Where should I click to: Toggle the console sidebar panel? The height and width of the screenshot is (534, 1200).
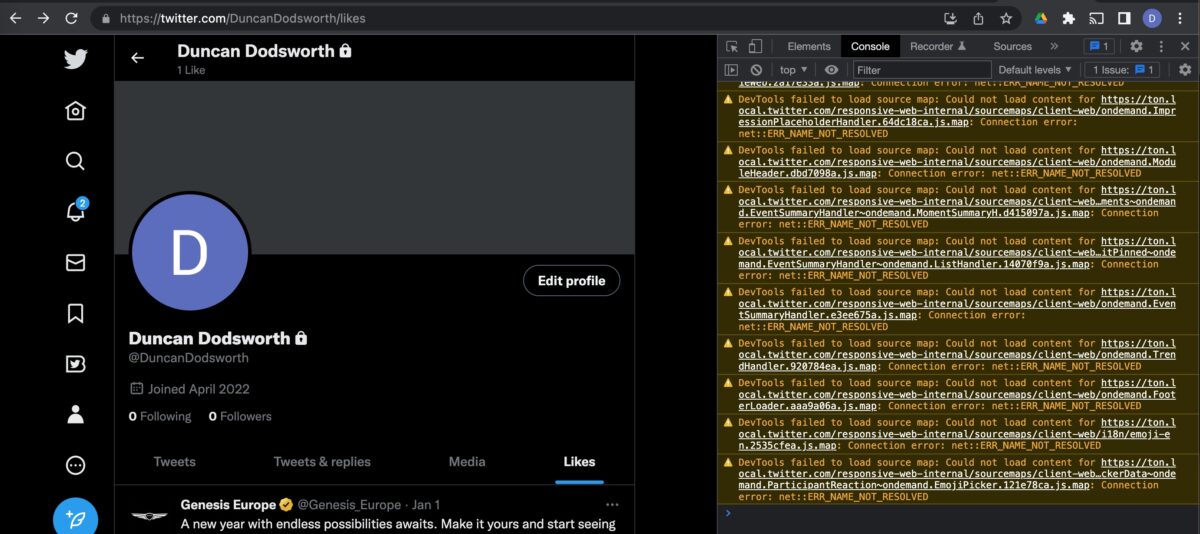pyautogui.click(x=731, y=70)
